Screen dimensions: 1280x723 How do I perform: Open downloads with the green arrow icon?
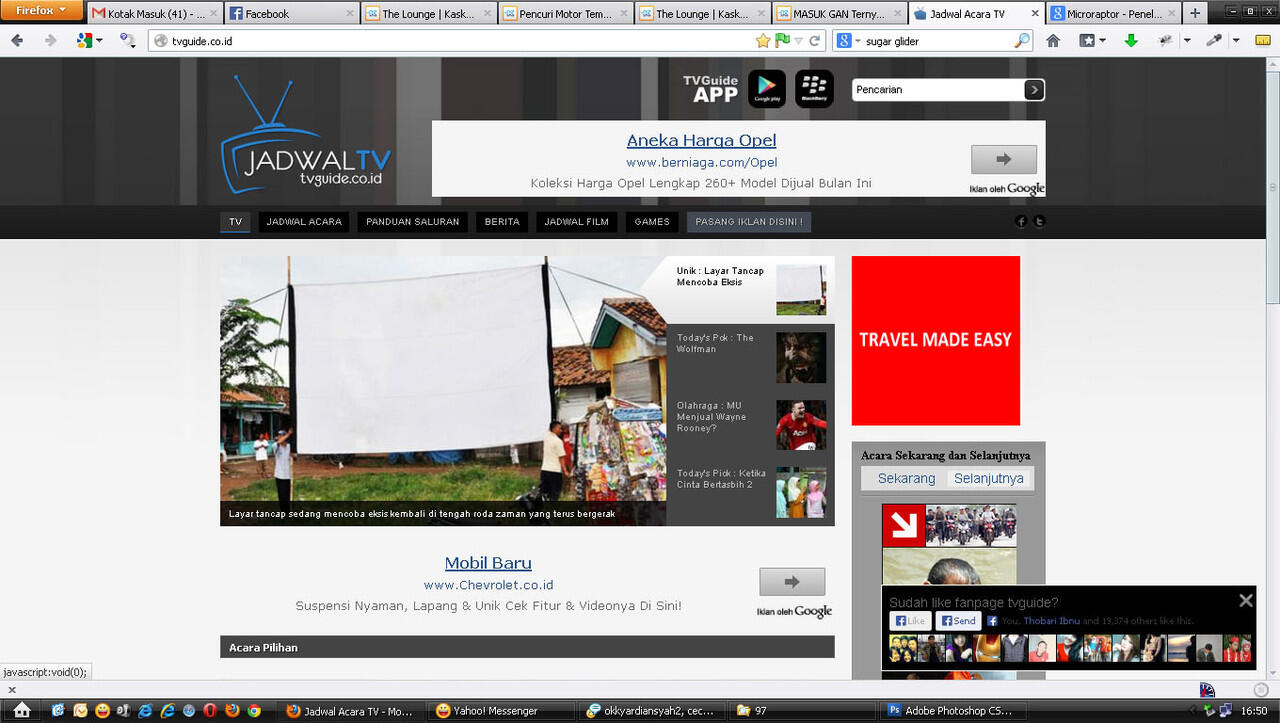pyautogui.click(x=1131, y=41)
